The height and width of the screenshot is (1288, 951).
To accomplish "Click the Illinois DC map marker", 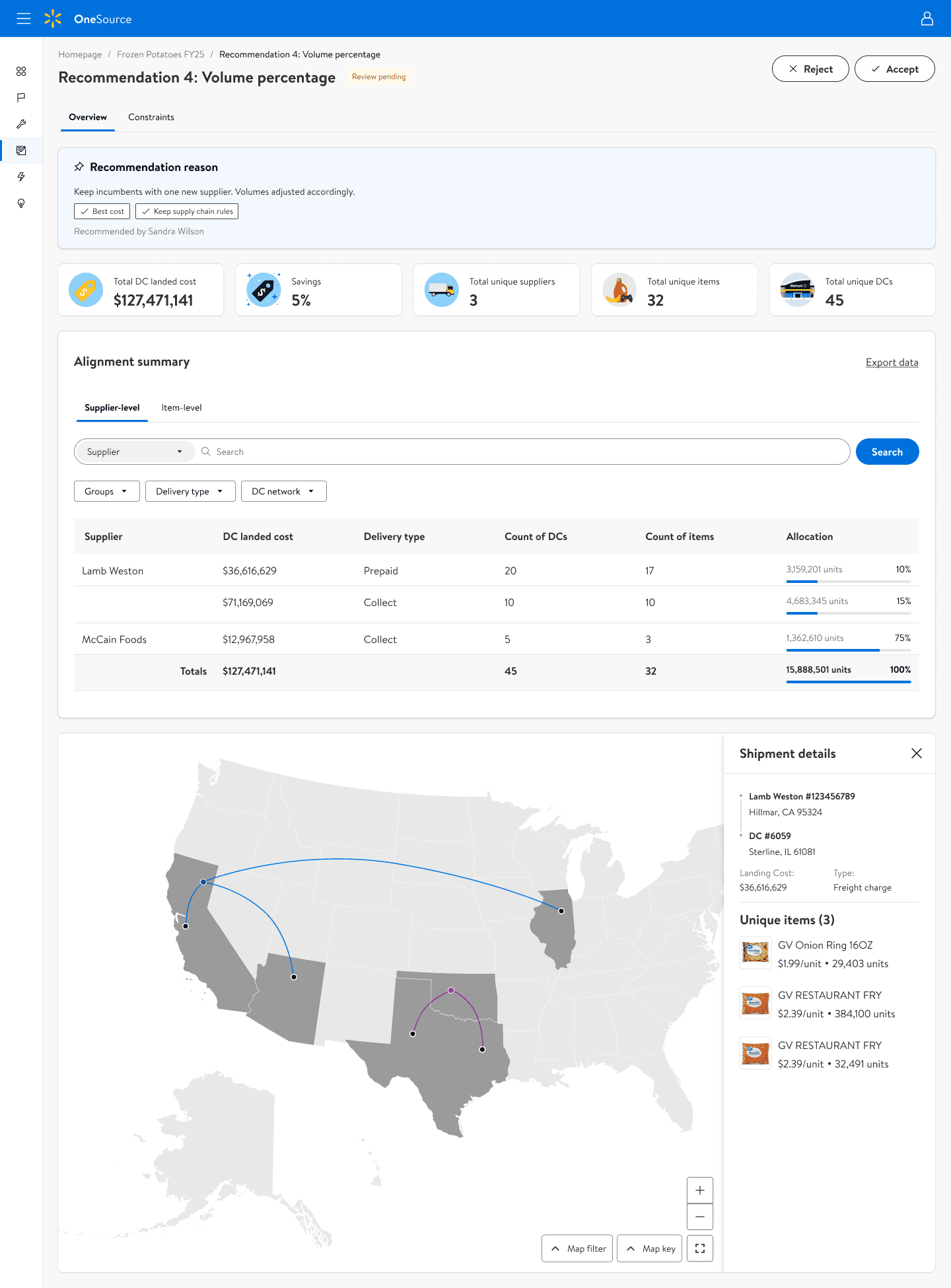I will (561, 911).
